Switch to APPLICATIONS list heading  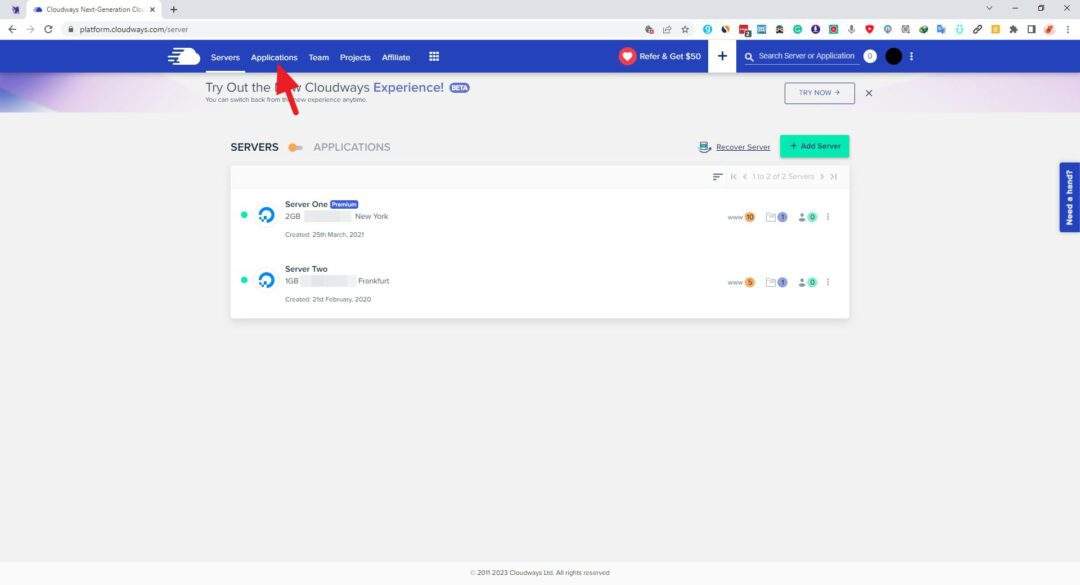tap(352, 147)
